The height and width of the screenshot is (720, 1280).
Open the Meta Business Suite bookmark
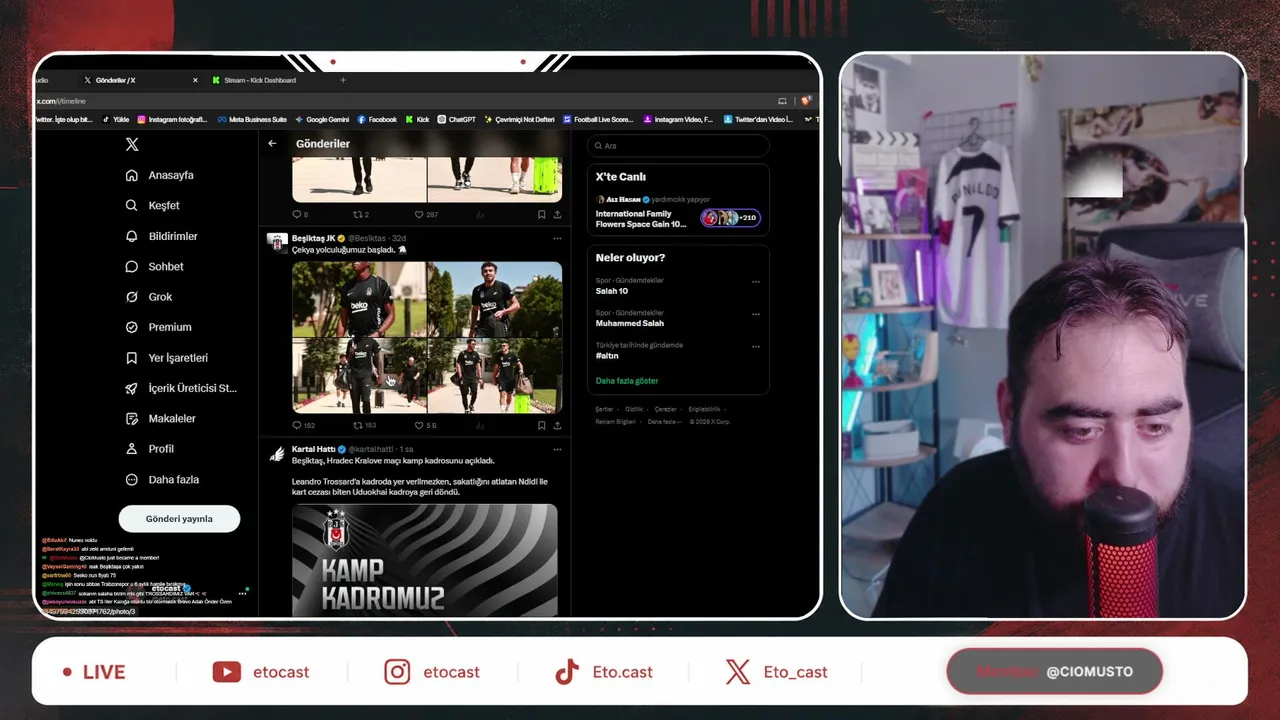(x=252, y=120)
